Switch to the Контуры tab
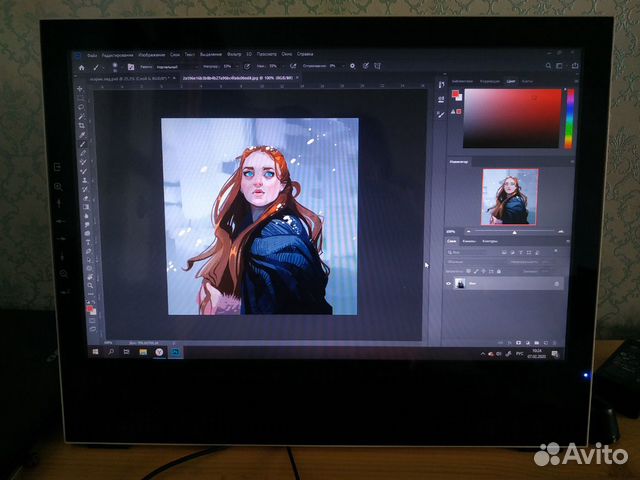Image resolution: width=640 pixels, height=480 pixels. click(490, 241)
